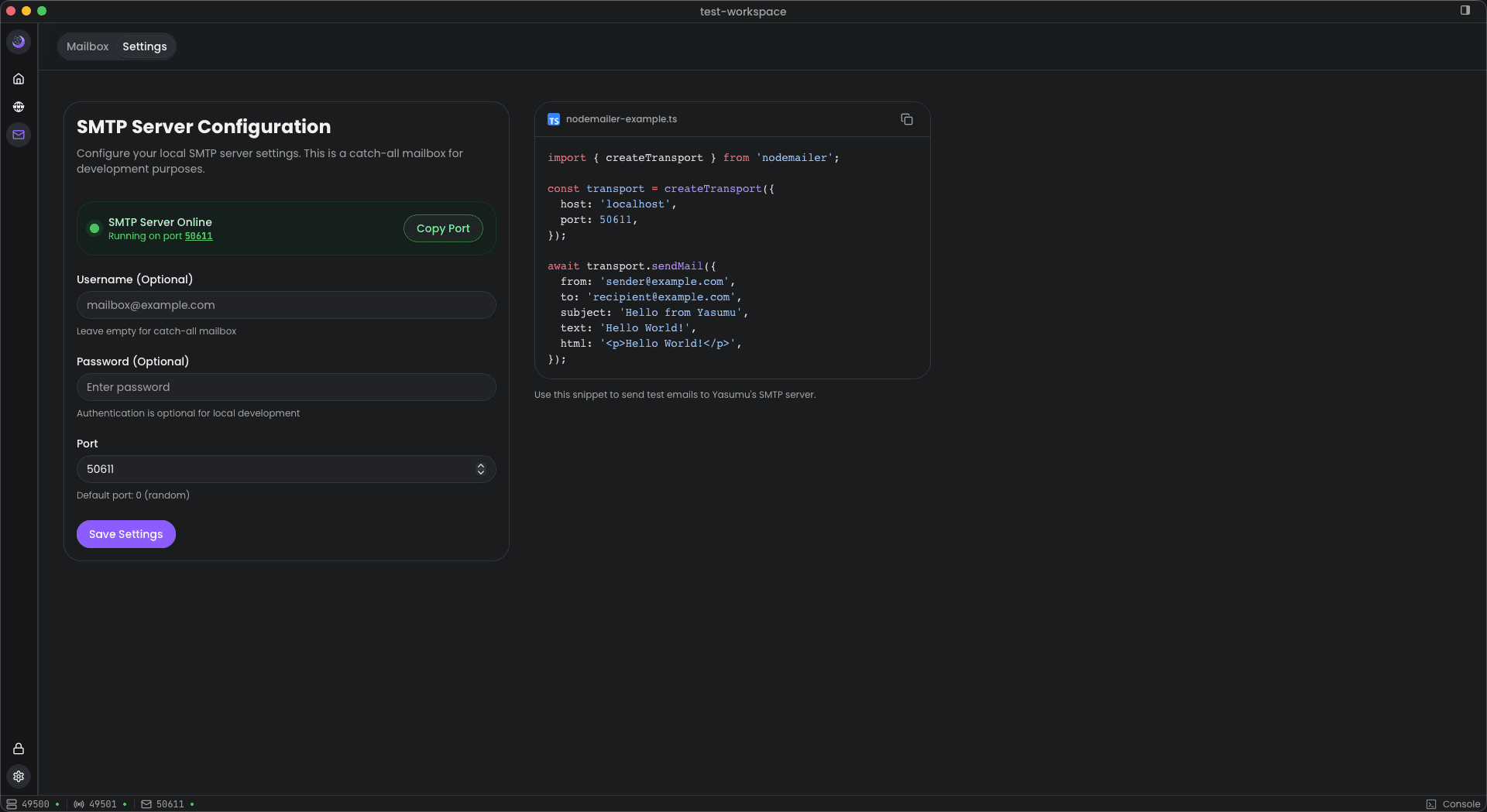This screenshot has width=1487, height=812.
Task: Copy the nodemailer code snippet
Action: click(x=906, y=119)
